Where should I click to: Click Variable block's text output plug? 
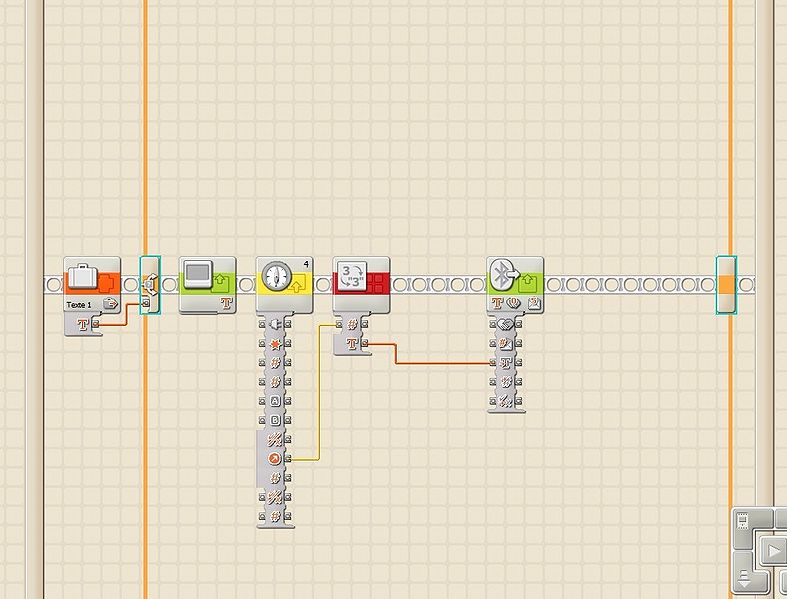[95, 324]
